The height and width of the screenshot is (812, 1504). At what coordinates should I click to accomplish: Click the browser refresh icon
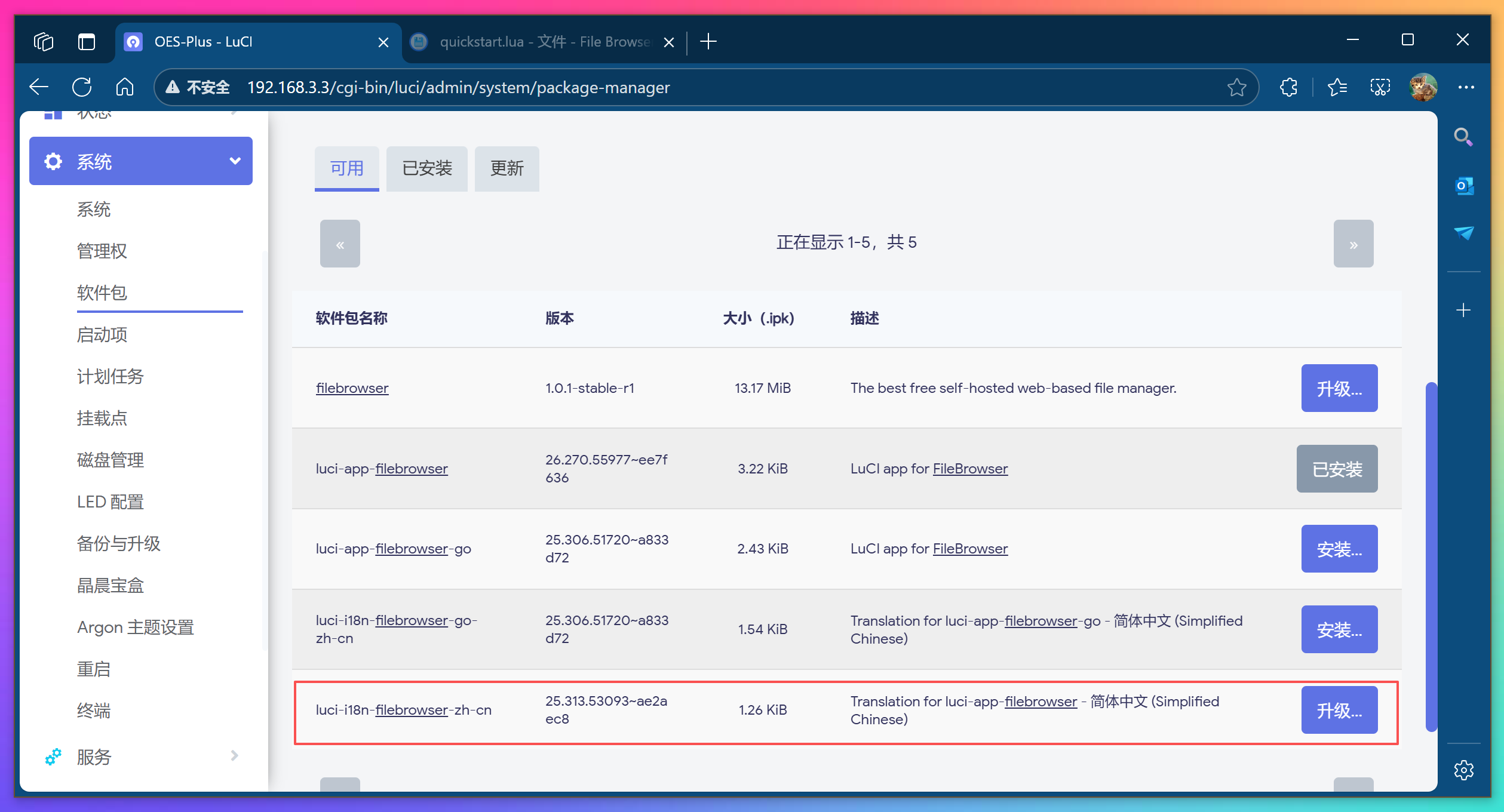point(82,87)
